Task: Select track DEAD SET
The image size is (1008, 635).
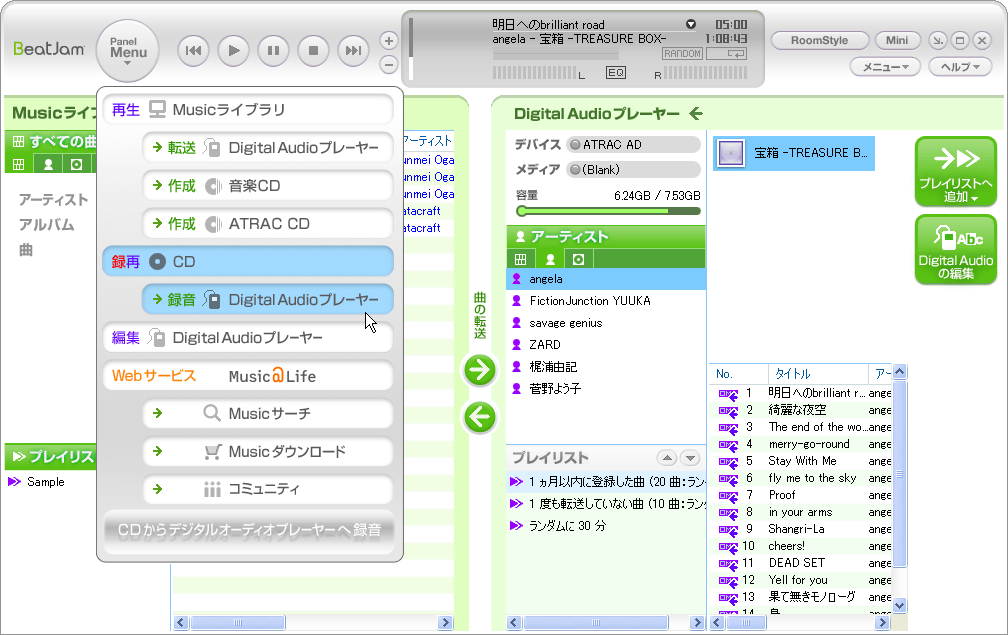Action: tap(801, 562)
